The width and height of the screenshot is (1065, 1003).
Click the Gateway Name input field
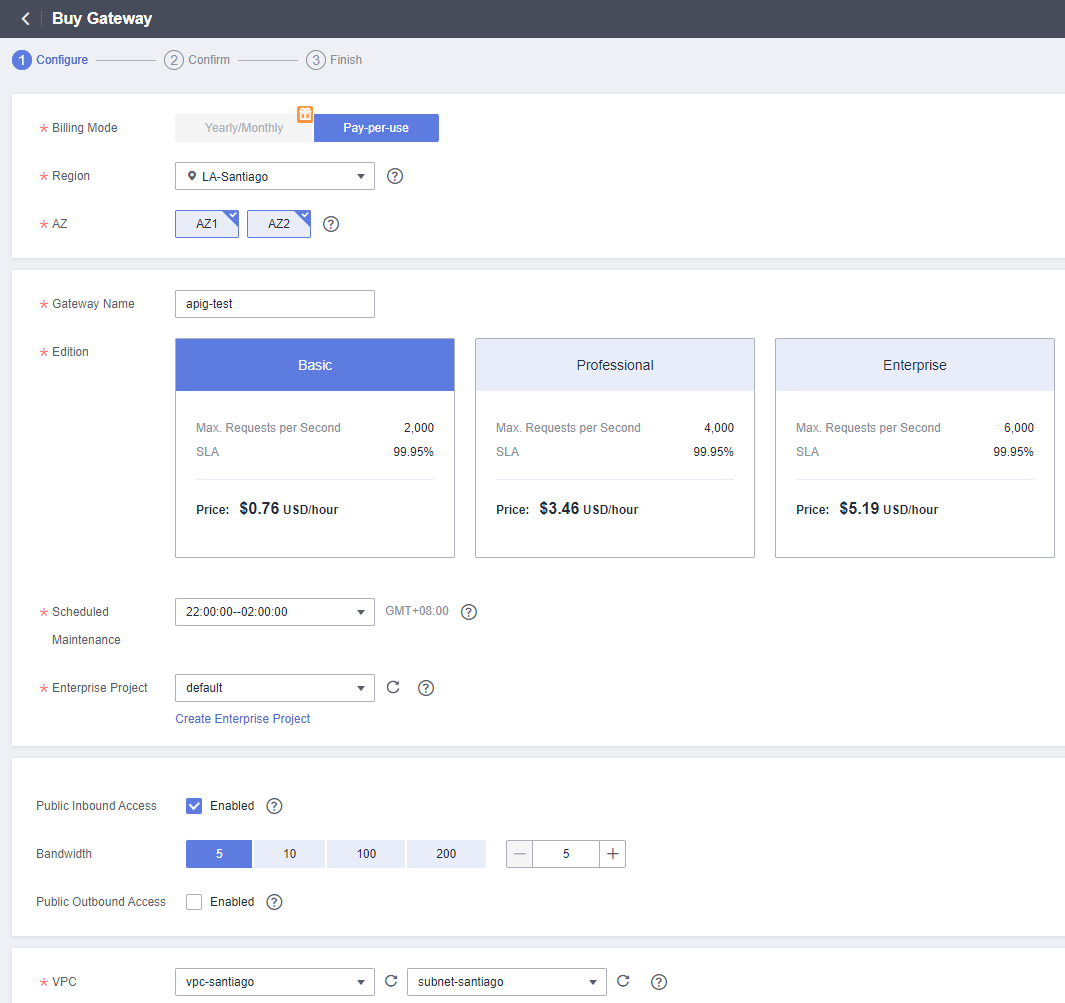[x=274, y=304]
